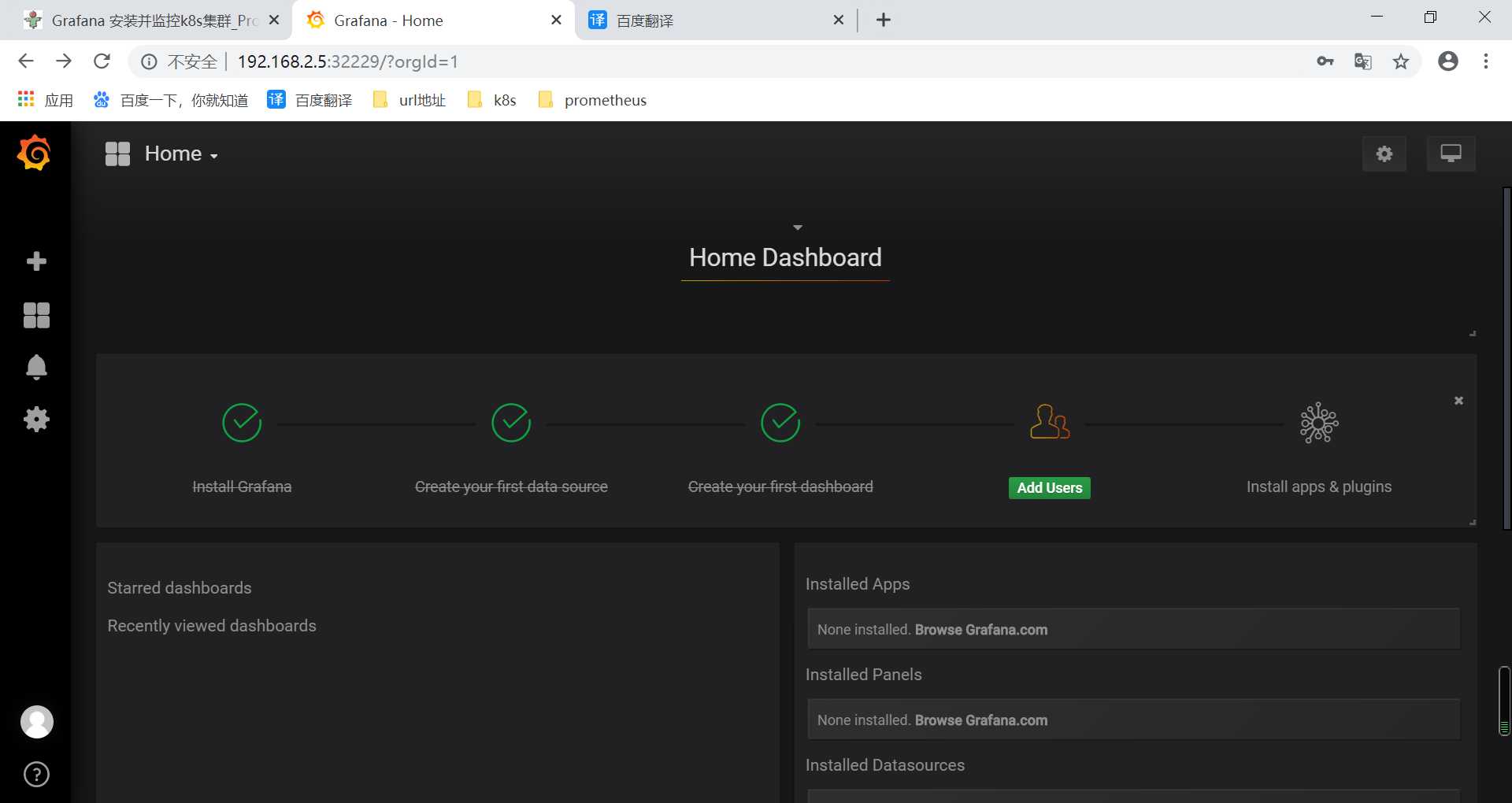Open saved passwords key icon

(1325, 61)
